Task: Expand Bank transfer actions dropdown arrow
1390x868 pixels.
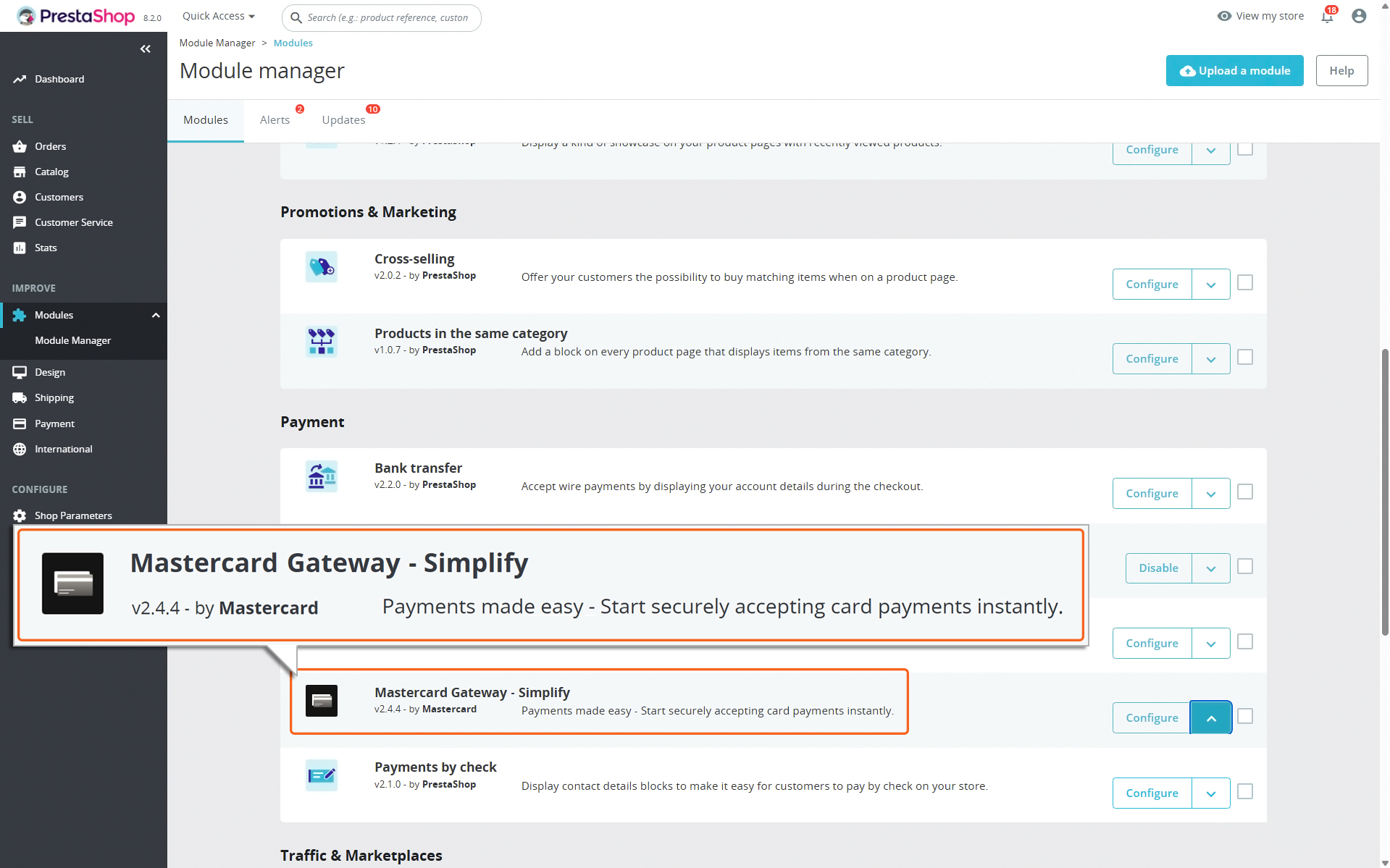Action: 1211,494
